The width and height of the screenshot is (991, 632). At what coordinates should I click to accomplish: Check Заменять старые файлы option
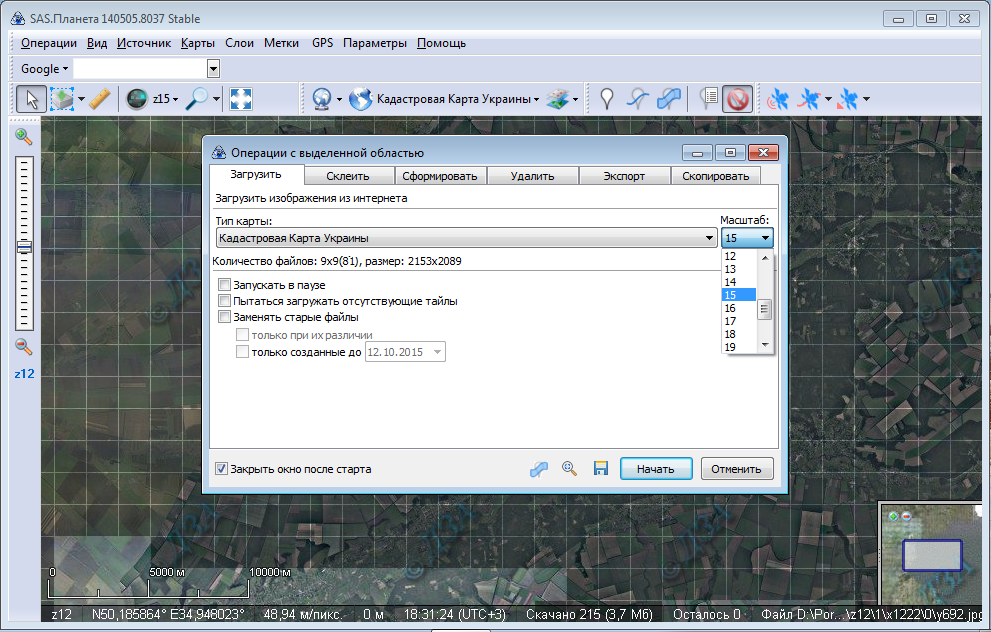click(224, 317)
